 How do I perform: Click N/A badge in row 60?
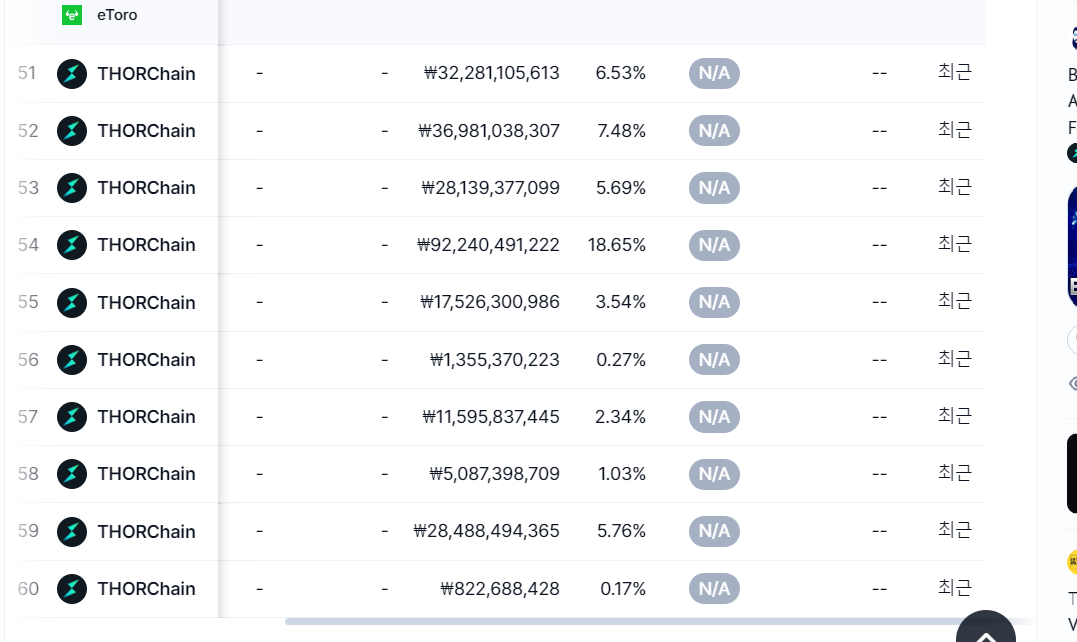[x=714, y=588]
